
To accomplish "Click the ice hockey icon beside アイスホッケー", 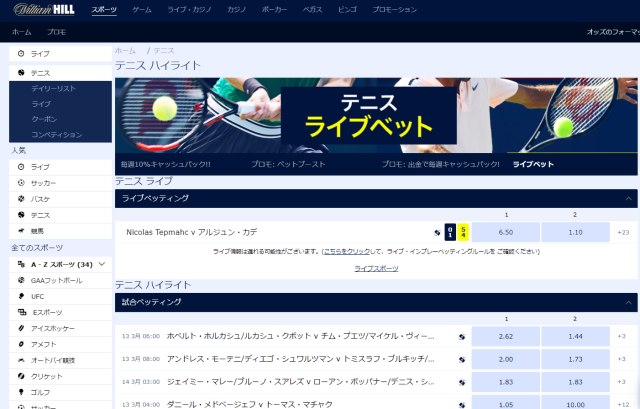I will point(22,328).
